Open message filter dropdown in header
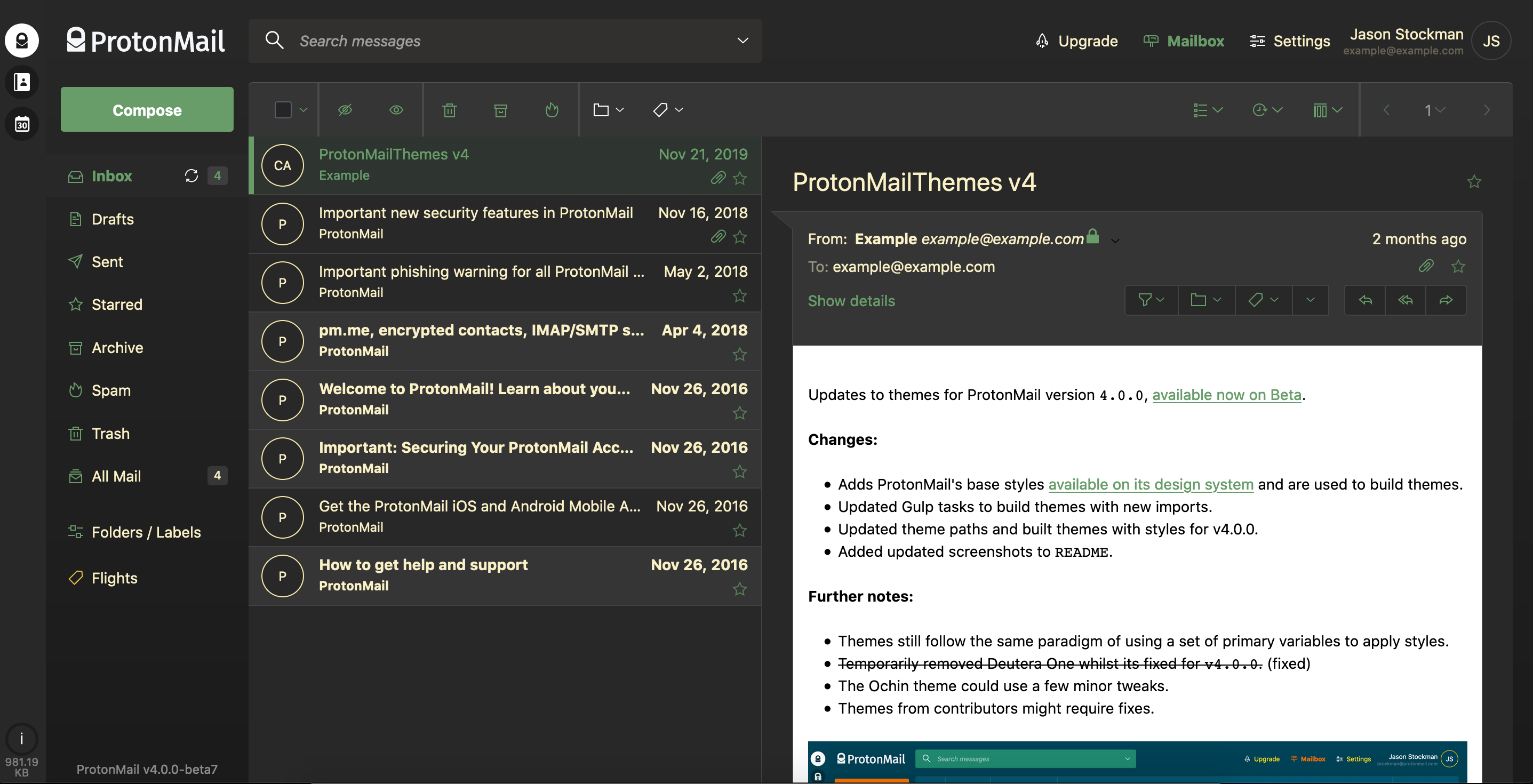Screen dimensions: 1533x784 pyautogui.click(x=1152, y=300)
